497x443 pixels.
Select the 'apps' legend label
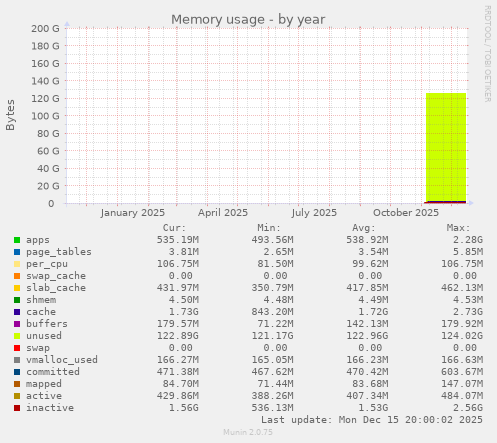38,240
